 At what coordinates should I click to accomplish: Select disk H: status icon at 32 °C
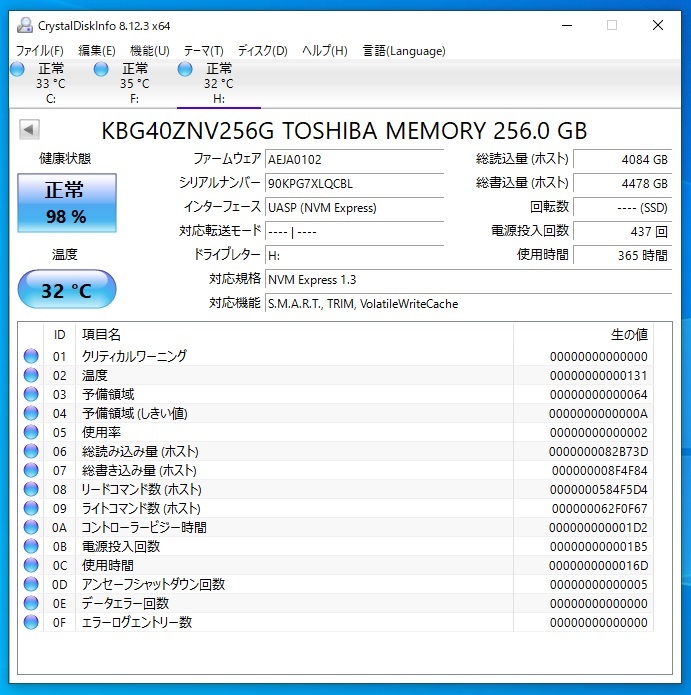click(x=185, y=69)
